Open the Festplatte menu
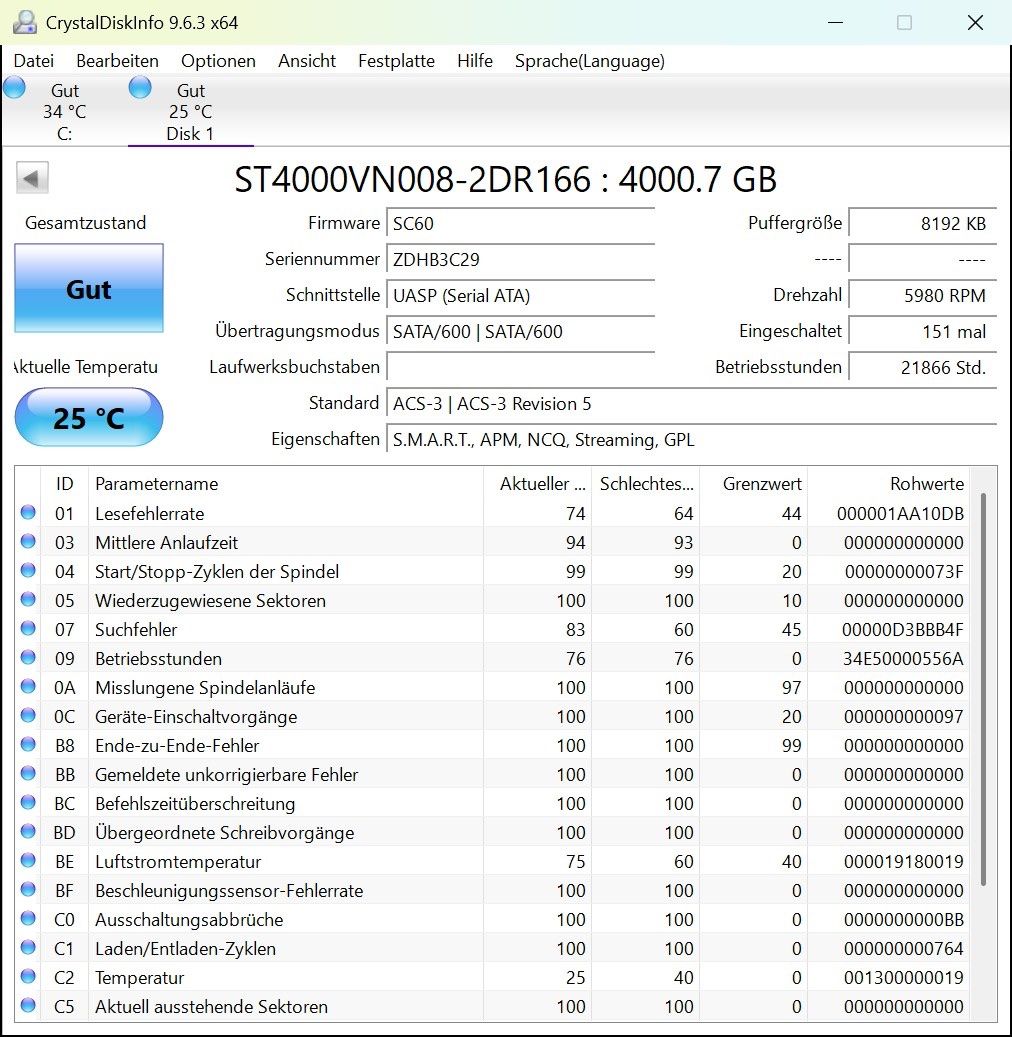This screenshot has height=1037, width=1012. click(x=396, y=61)
